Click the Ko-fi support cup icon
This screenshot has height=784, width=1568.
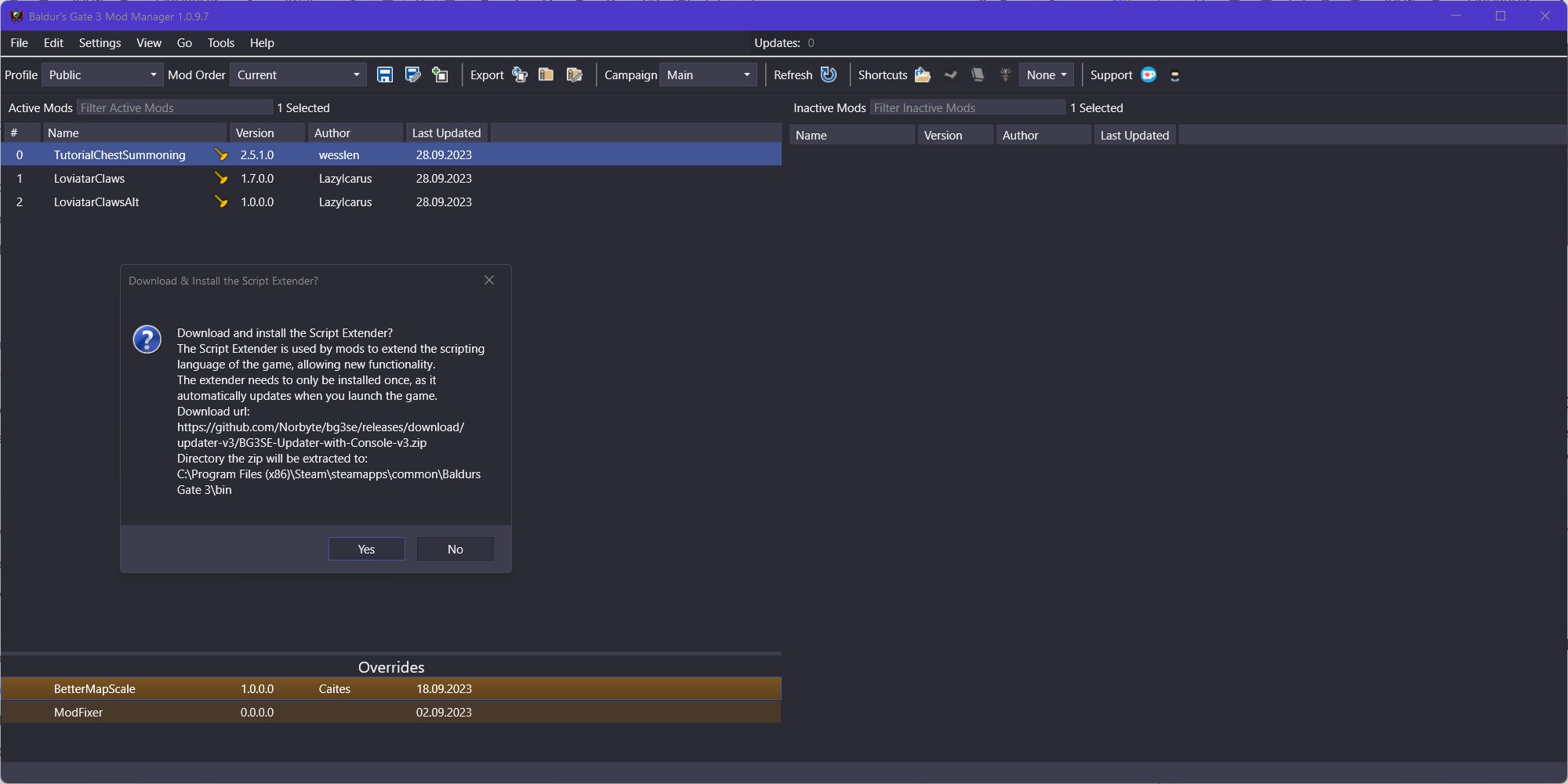tap(1149, 74)
